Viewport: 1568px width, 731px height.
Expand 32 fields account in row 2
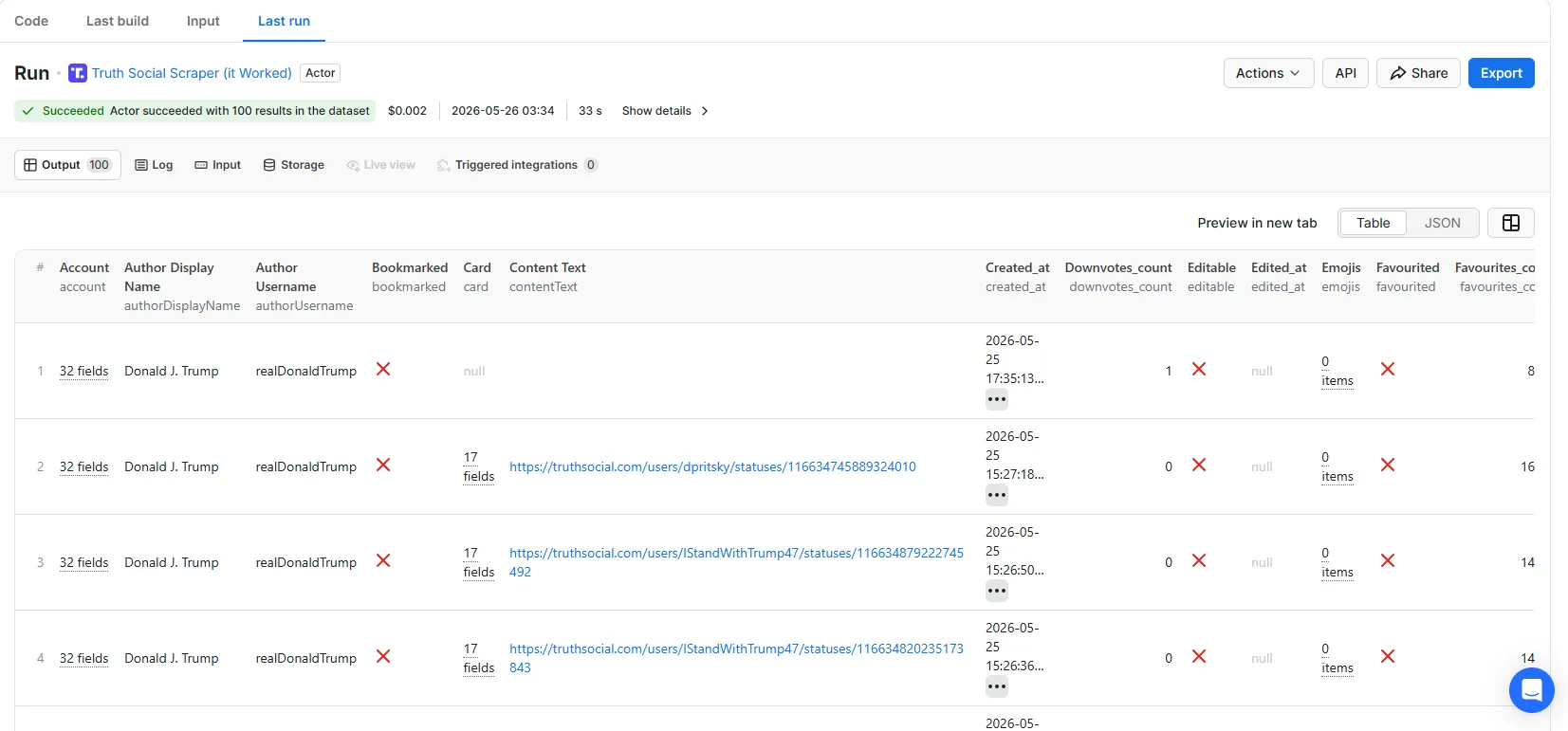[83, 466]
